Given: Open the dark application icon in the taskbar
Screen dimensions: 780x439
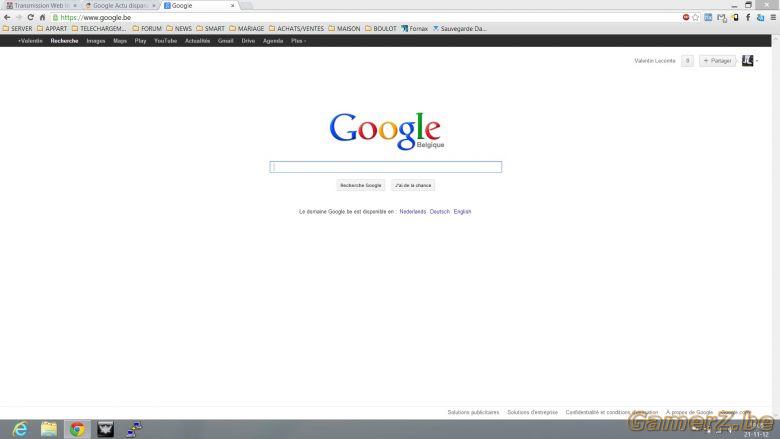Looking at the screenshot, I should (x=105, y=429).
